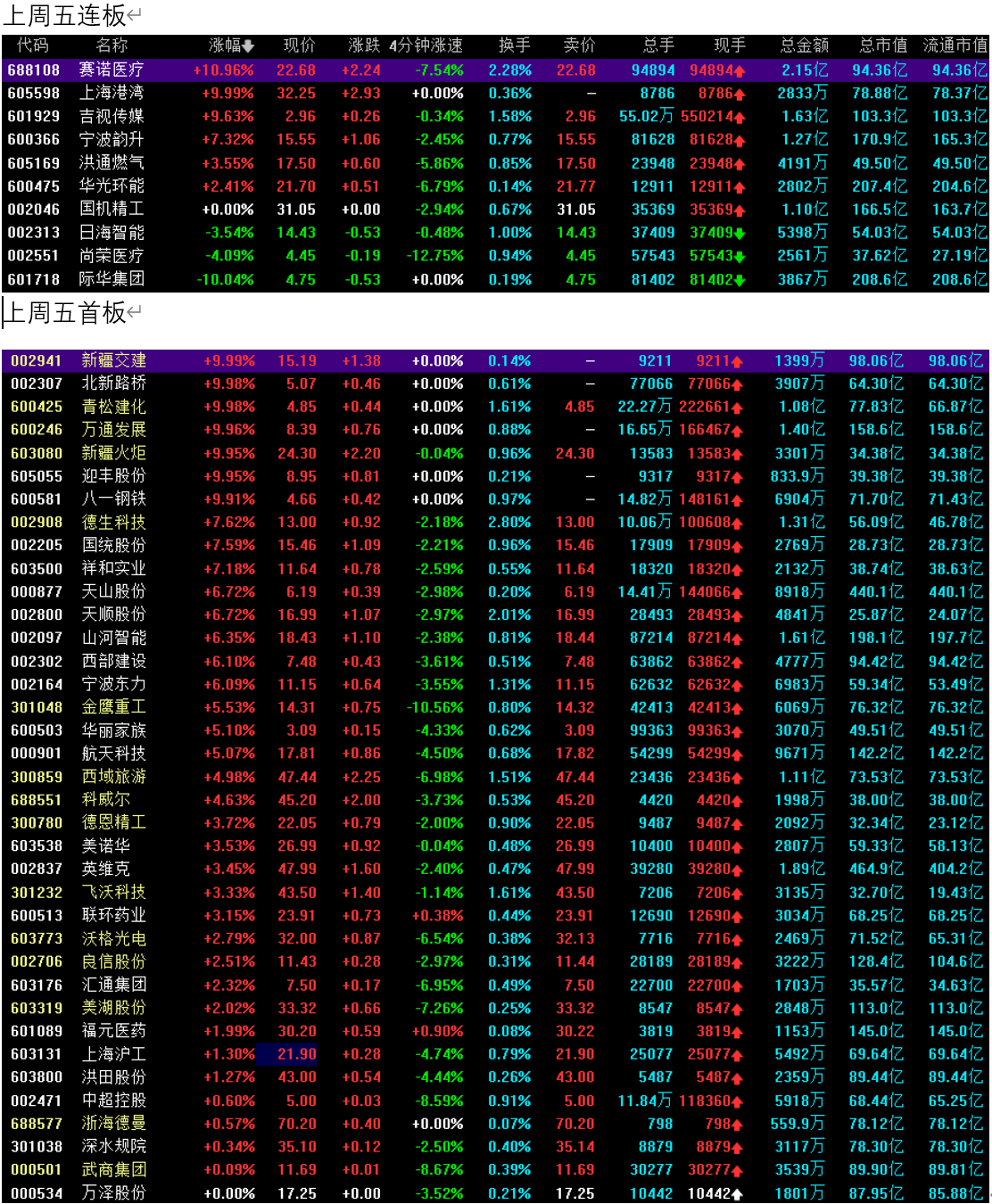Click the highlighted 21.90 price cell
992x1204 pixels.
tap(288, 1054)
